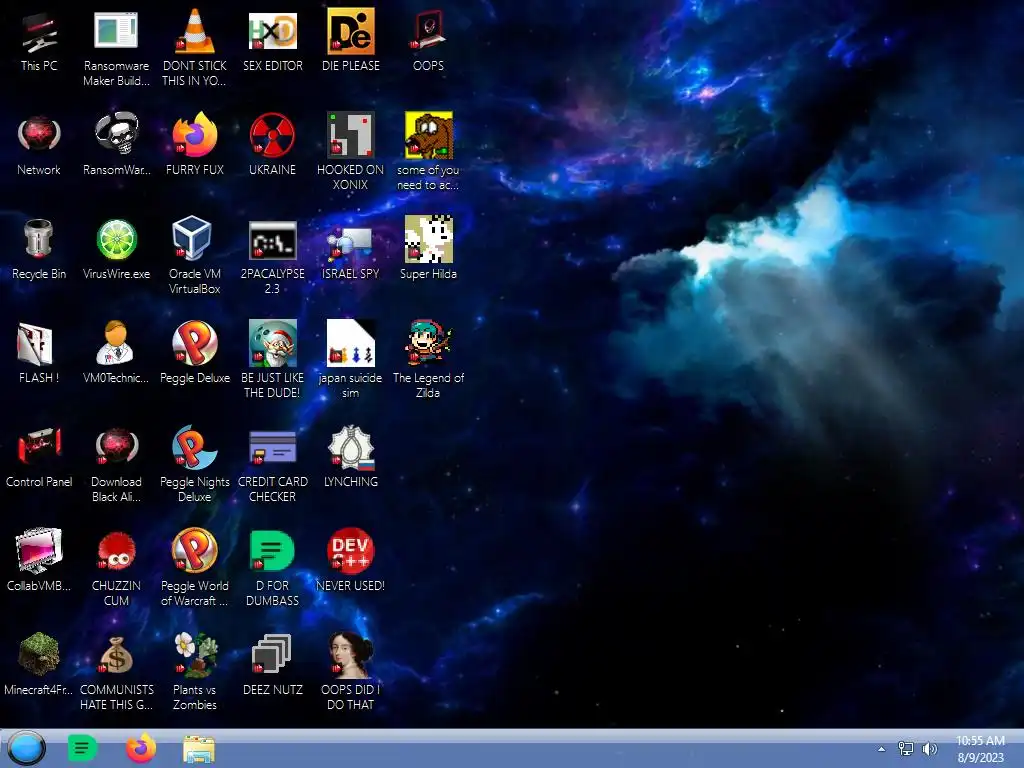This screenshot has height=768, width=1024.
Task: Select the UKRAINE radiation icon
Action: coord(272,135)
